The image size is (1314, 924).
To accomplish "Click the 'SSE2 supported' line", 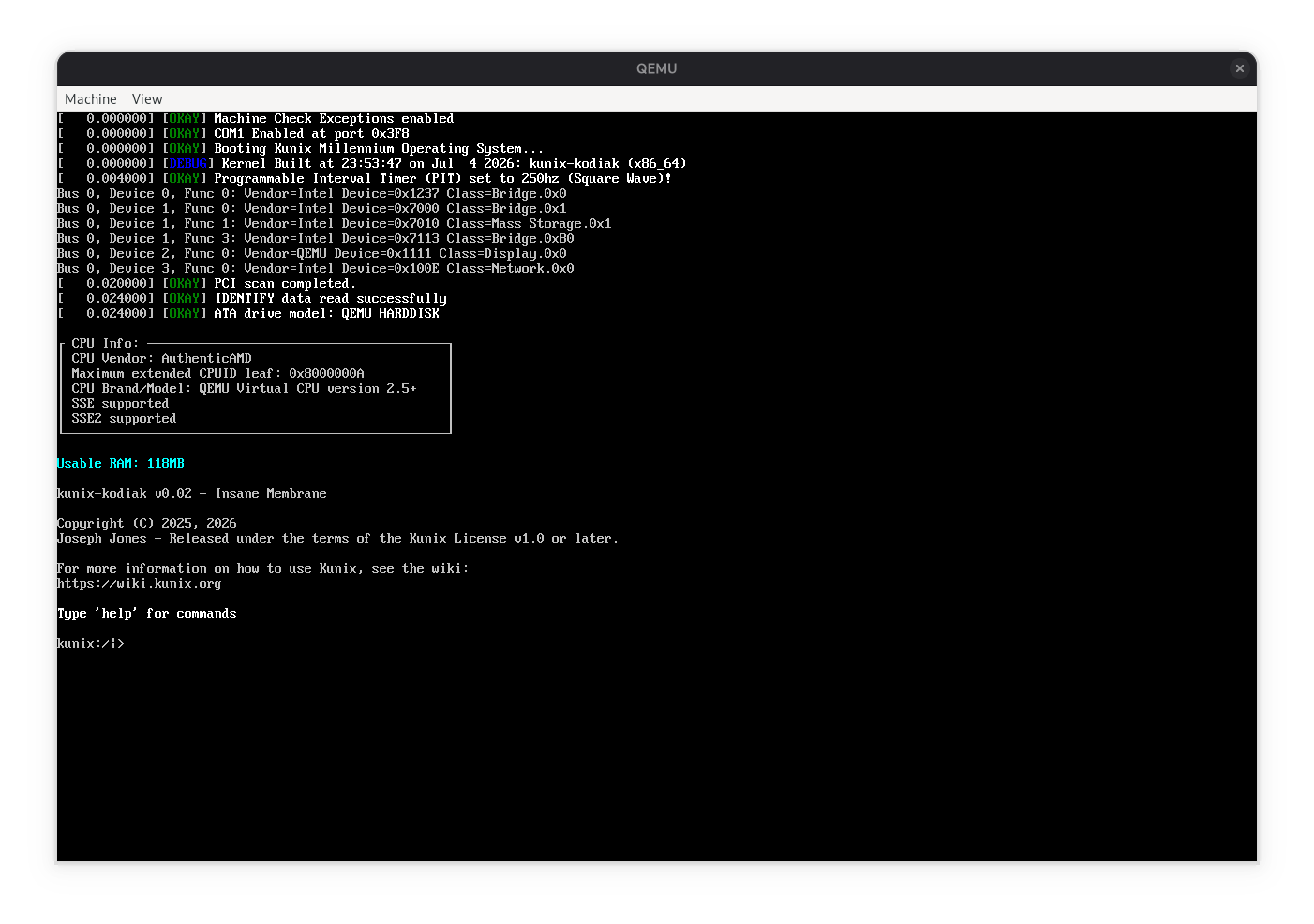I will click(x=125, y=419).
